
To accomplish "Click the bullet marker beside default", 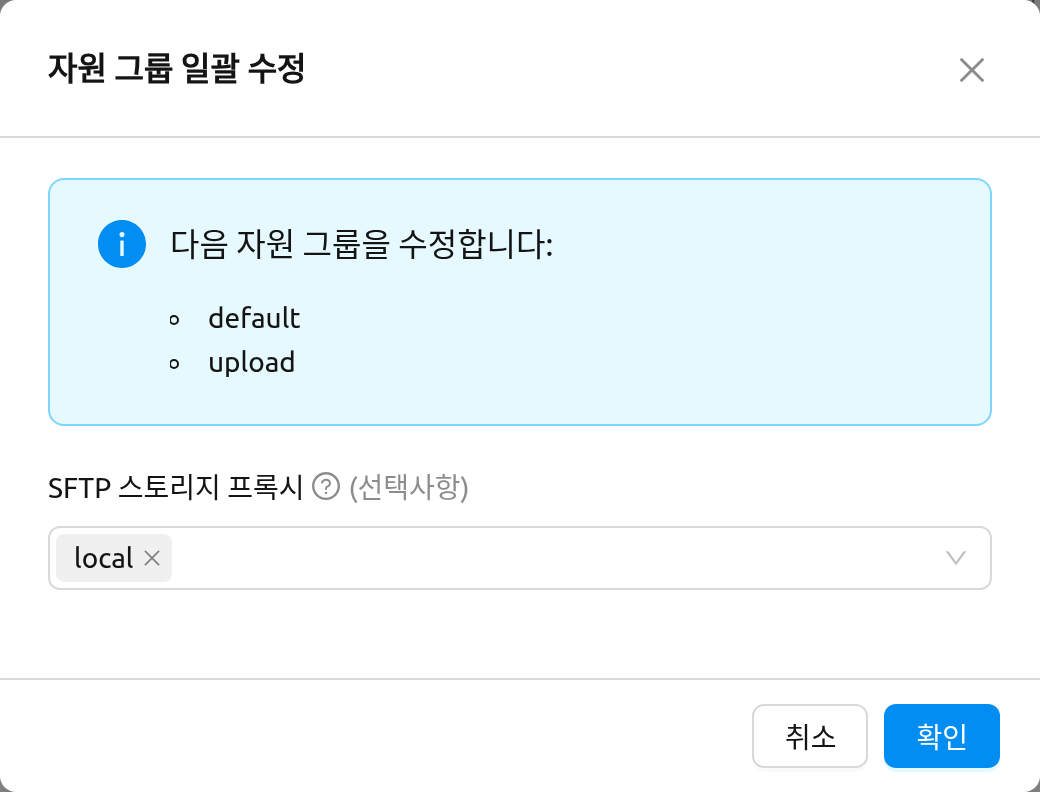I will (x=174, y=320).
